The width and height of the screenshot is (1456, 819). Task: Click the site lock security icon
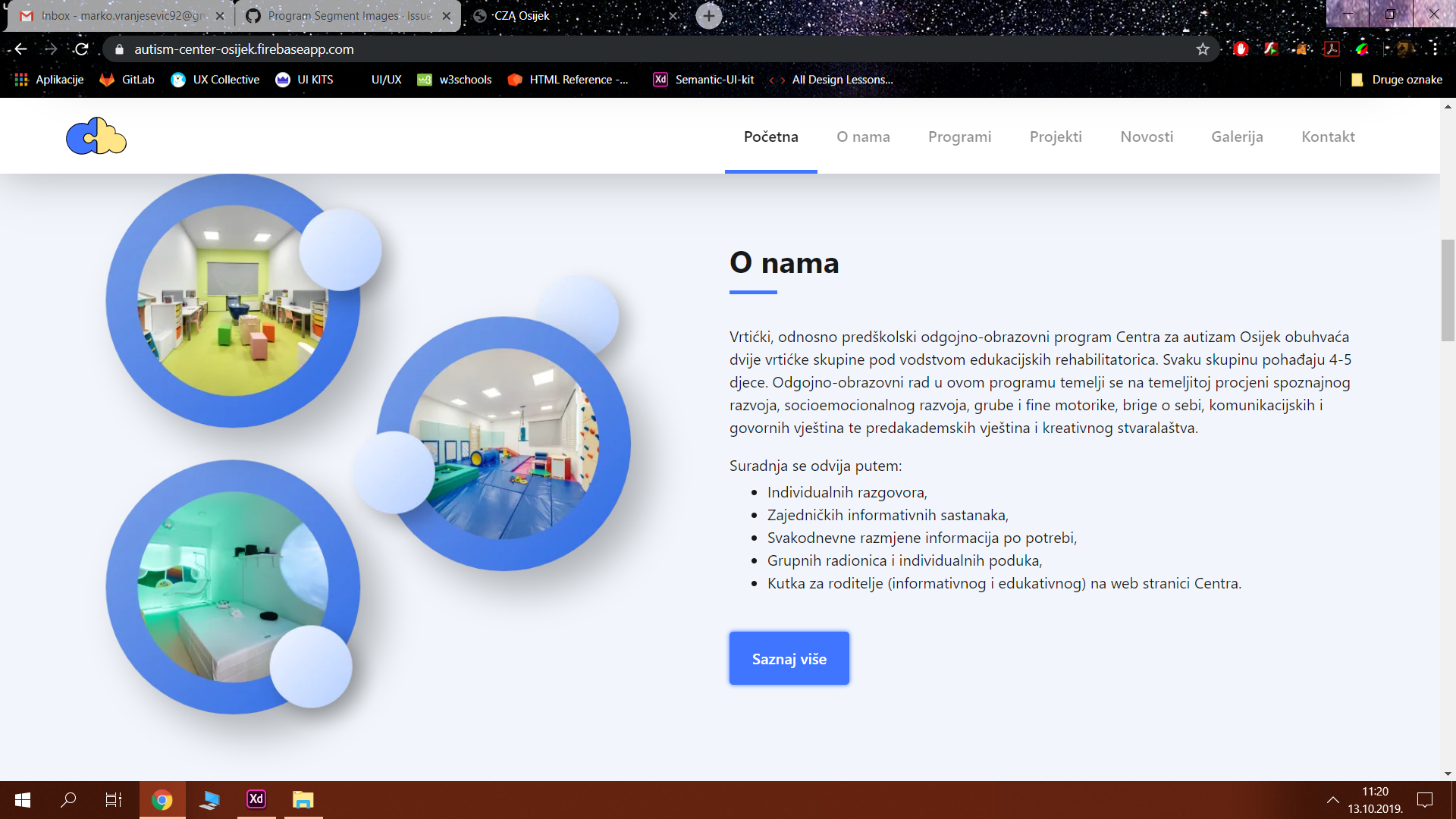tap(118, 49)
